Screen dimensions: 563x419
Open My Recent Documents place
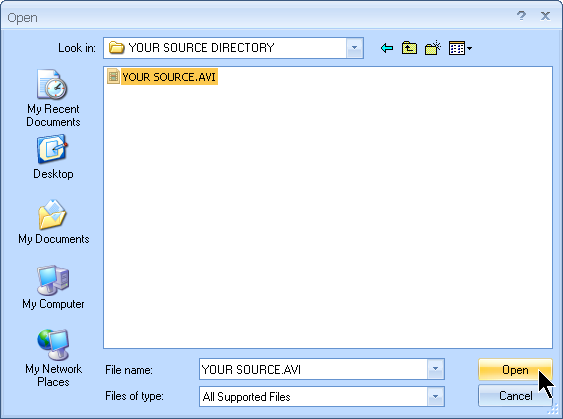53,98
